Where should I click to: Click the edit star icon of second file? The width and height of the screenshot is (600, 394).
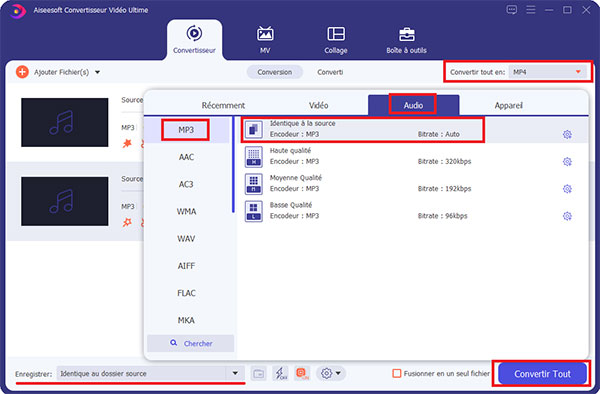coord(127,222)
